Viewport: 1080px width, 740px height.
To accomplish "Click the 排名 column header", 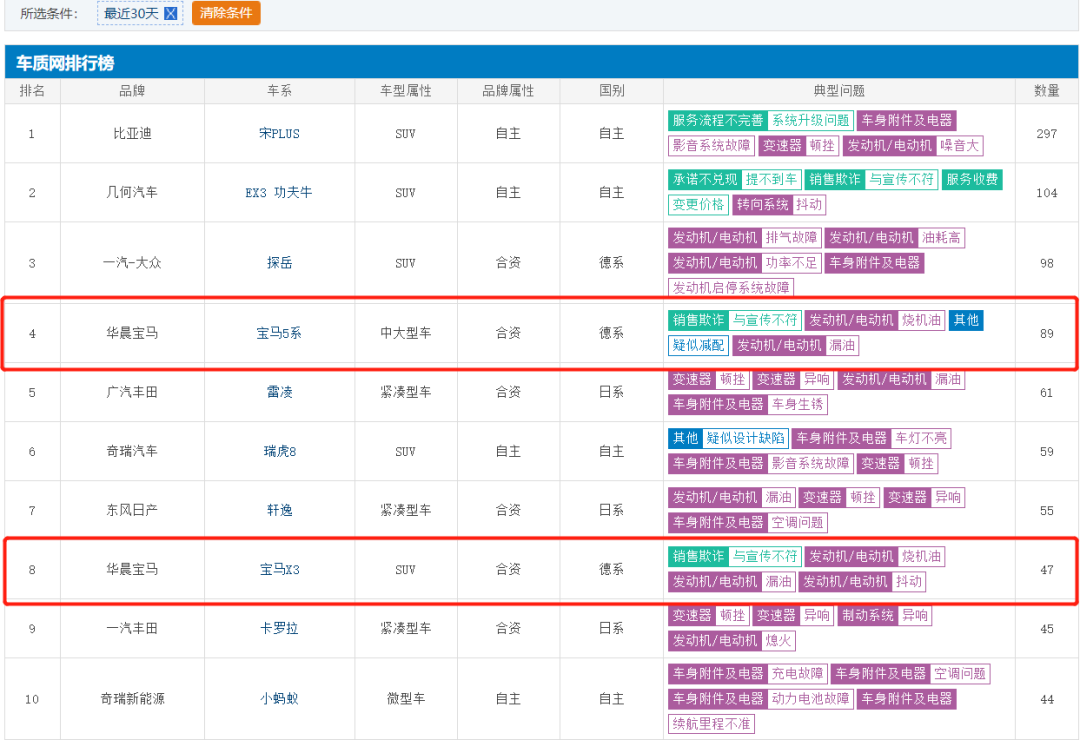I will 32,91.
